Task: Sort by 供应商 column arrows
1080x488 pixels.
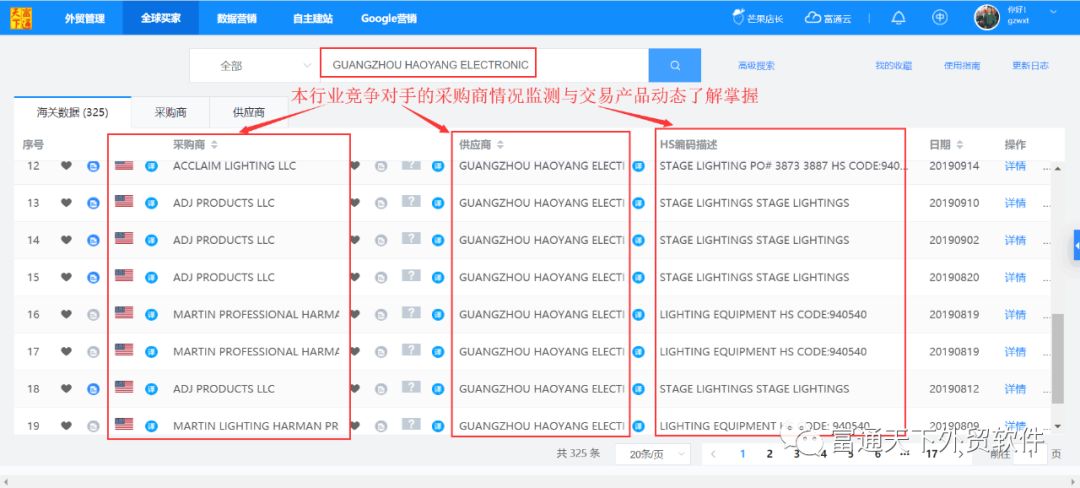Action: coord(500,145)
